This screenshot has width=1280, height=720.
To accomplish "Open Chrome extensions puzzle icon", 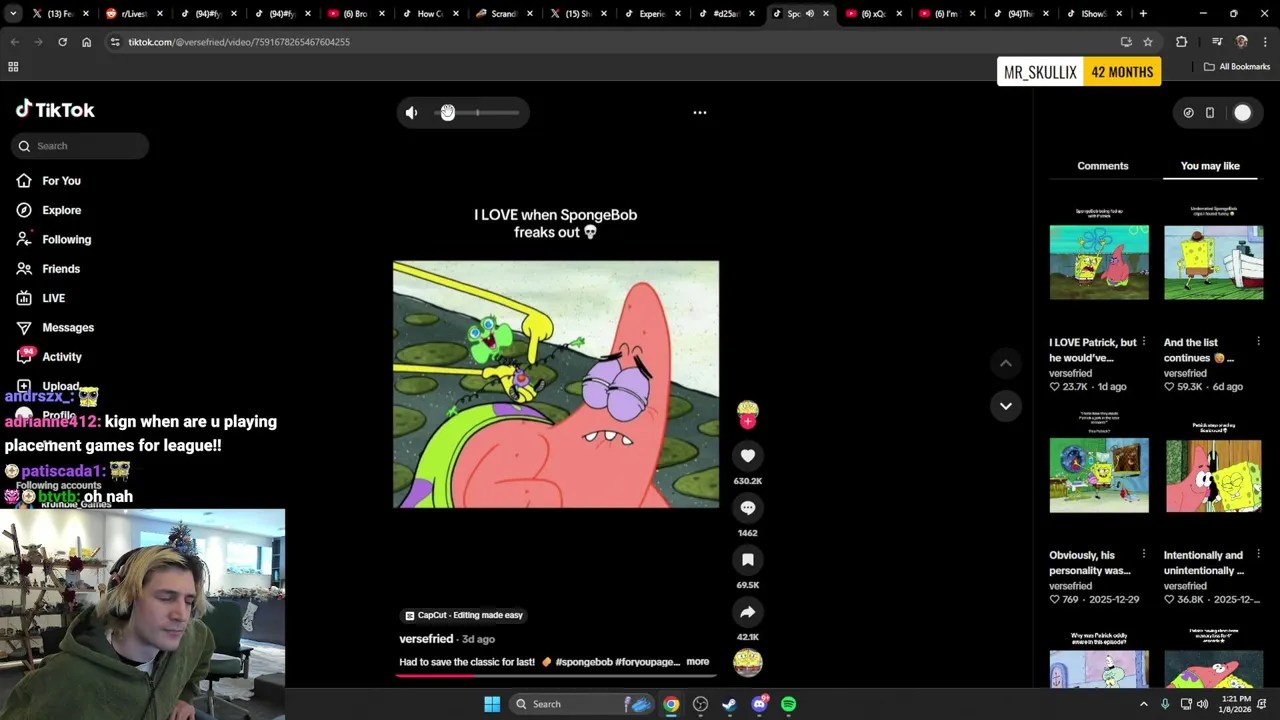I will (x=1181, y=42).
